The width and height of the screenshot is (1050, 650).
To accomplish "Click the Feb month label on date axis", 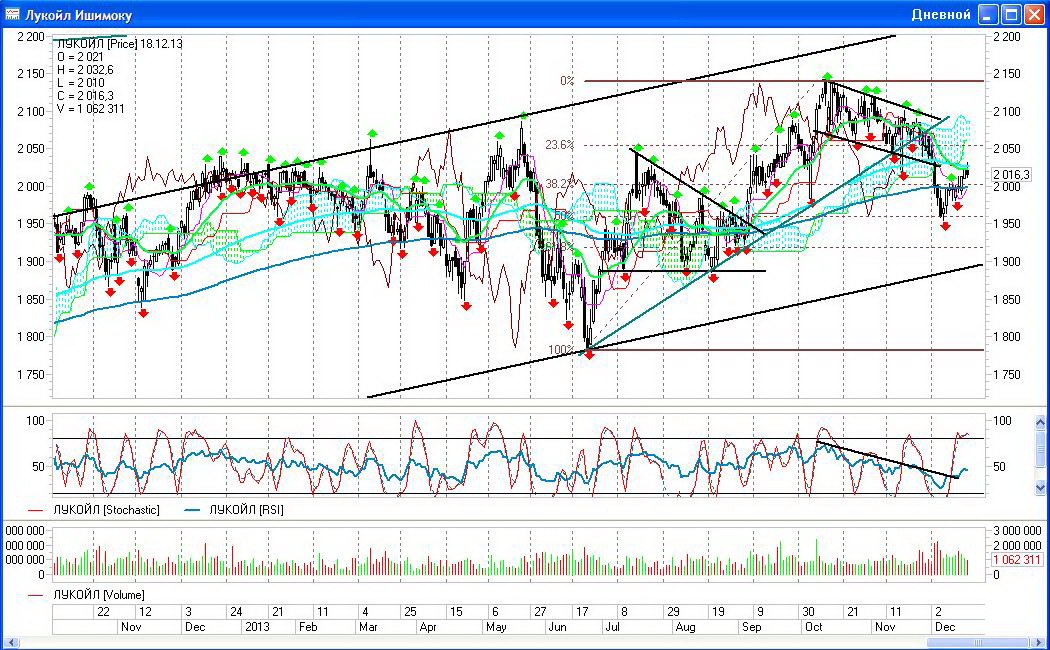I will click(x=308, y=627).
